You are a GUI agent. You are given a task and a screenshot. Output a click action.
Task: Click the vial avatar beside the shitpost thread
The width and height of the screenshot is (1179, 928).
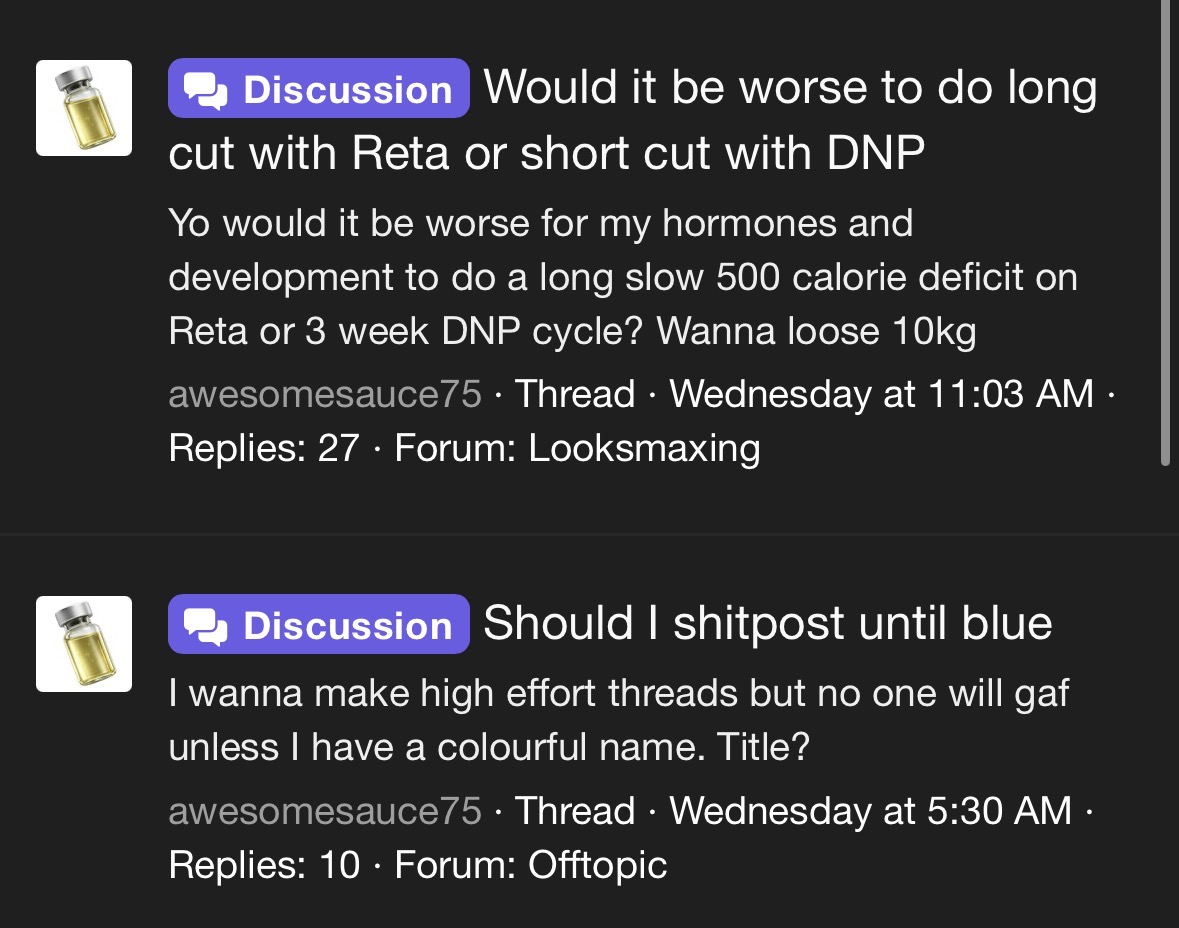click(x=84, y=644)
